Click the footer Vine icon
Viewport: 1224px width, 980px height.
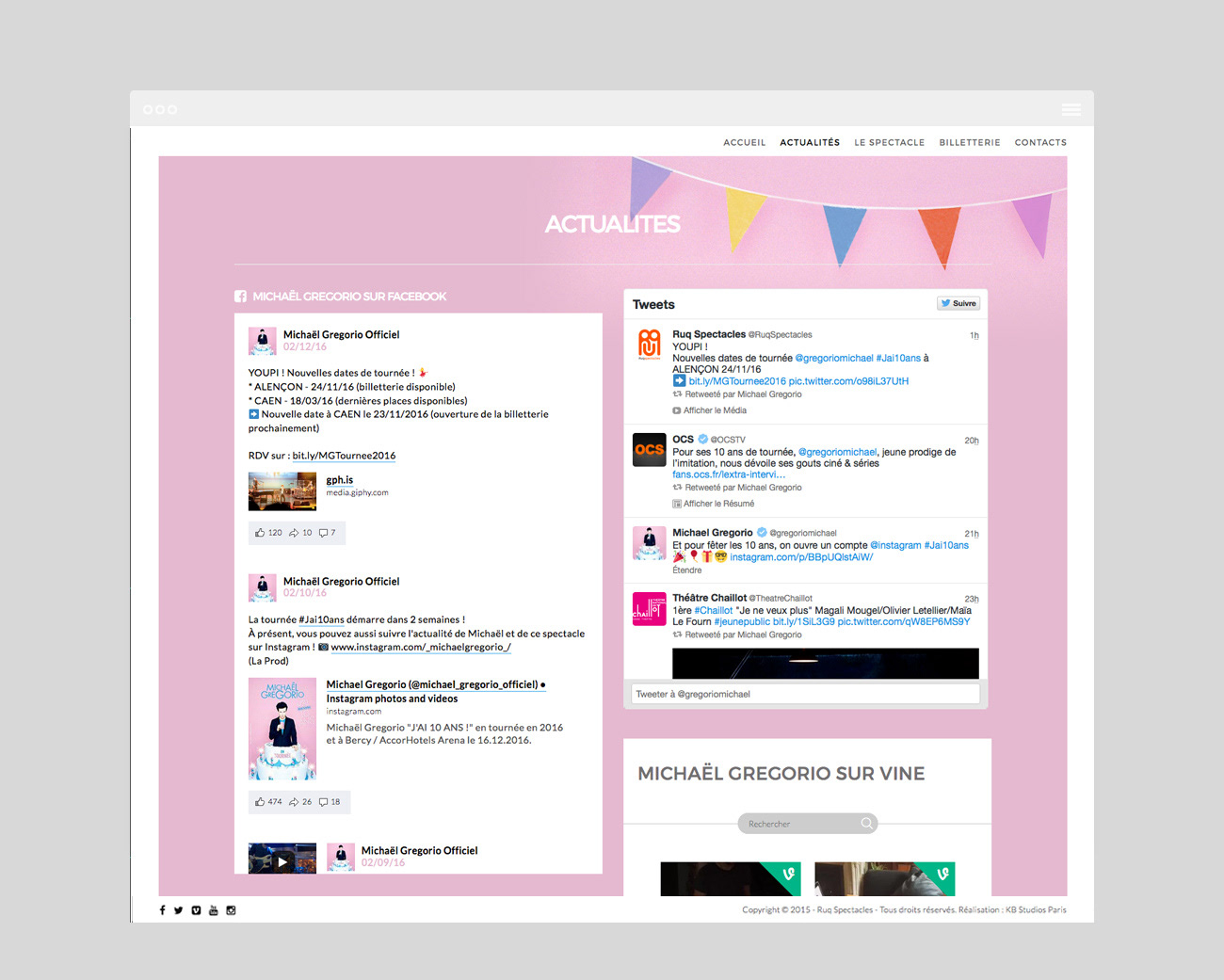point(196,910)
